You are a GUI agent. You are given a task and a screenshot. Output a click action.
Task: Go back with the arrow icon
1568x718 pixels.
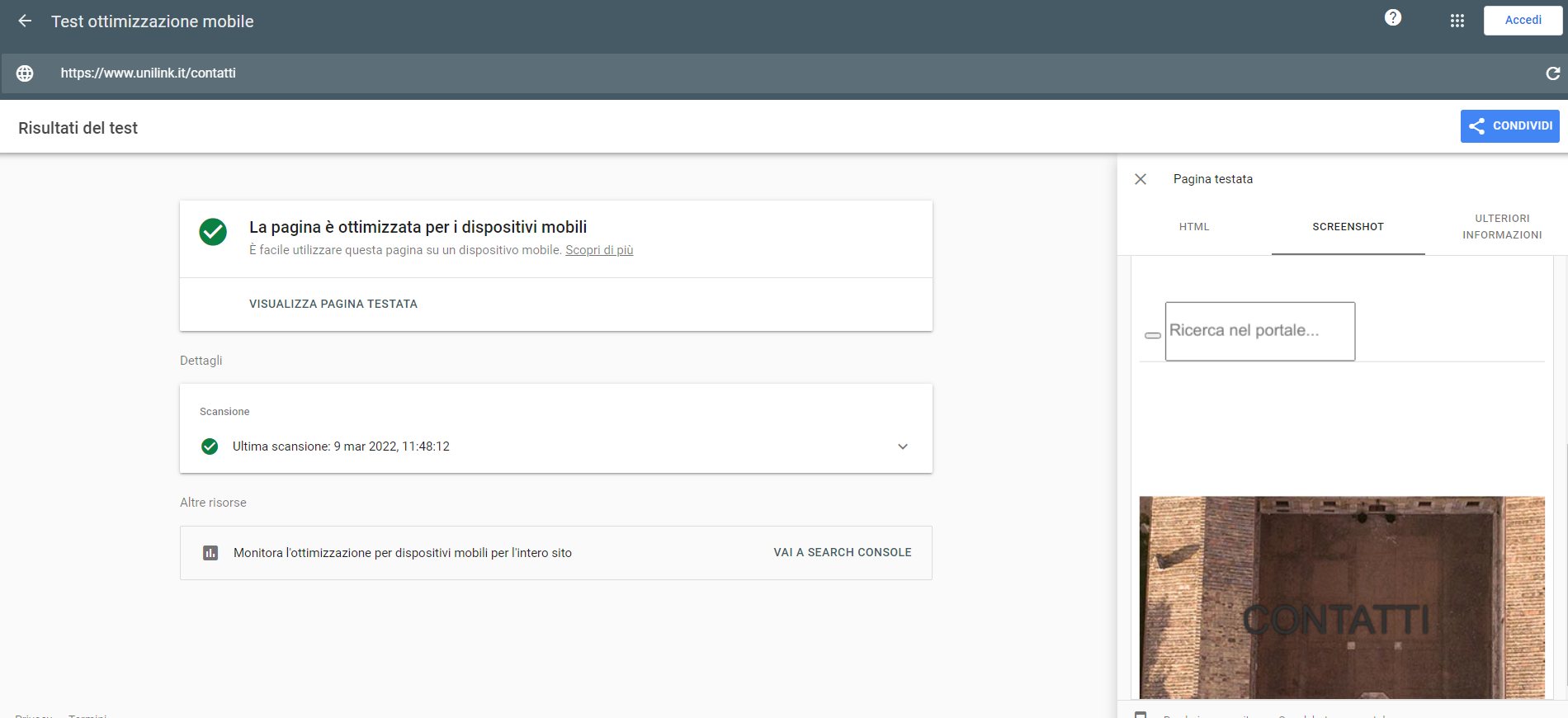[x=25, y=21]
